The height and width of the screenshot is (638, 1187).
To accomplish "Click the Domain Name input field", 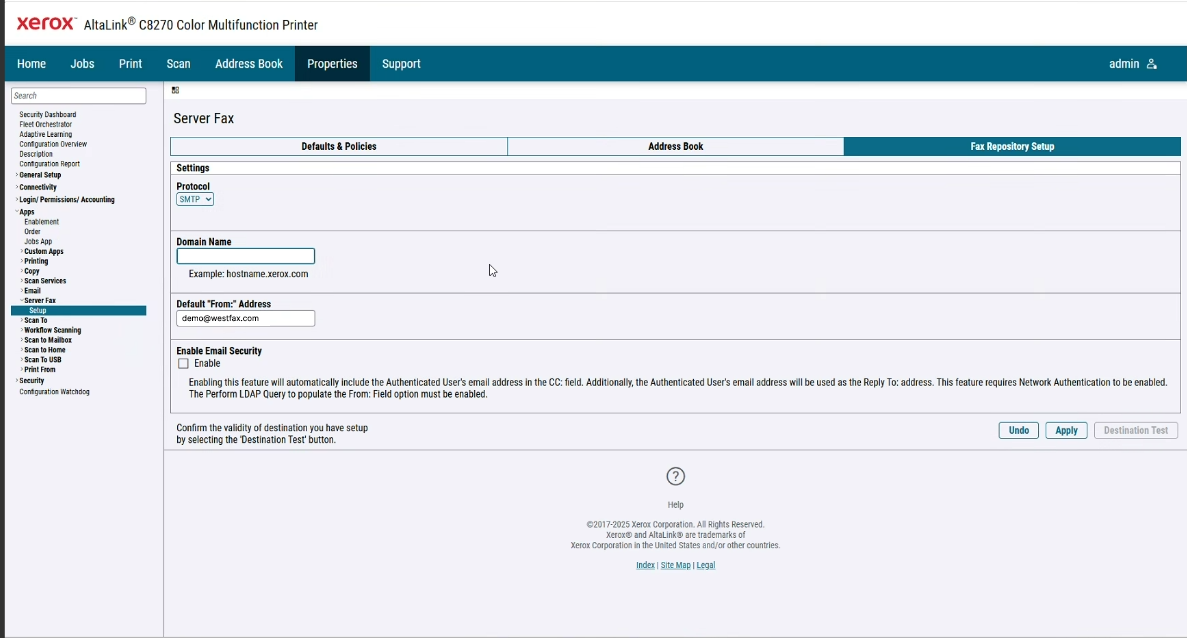I will (x=245, y=256).
